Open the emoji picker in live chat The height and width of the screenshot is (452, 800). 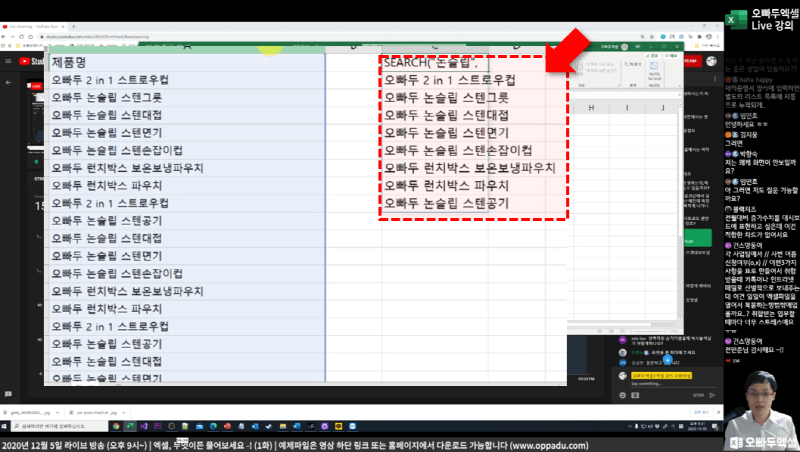pos(622,395)
